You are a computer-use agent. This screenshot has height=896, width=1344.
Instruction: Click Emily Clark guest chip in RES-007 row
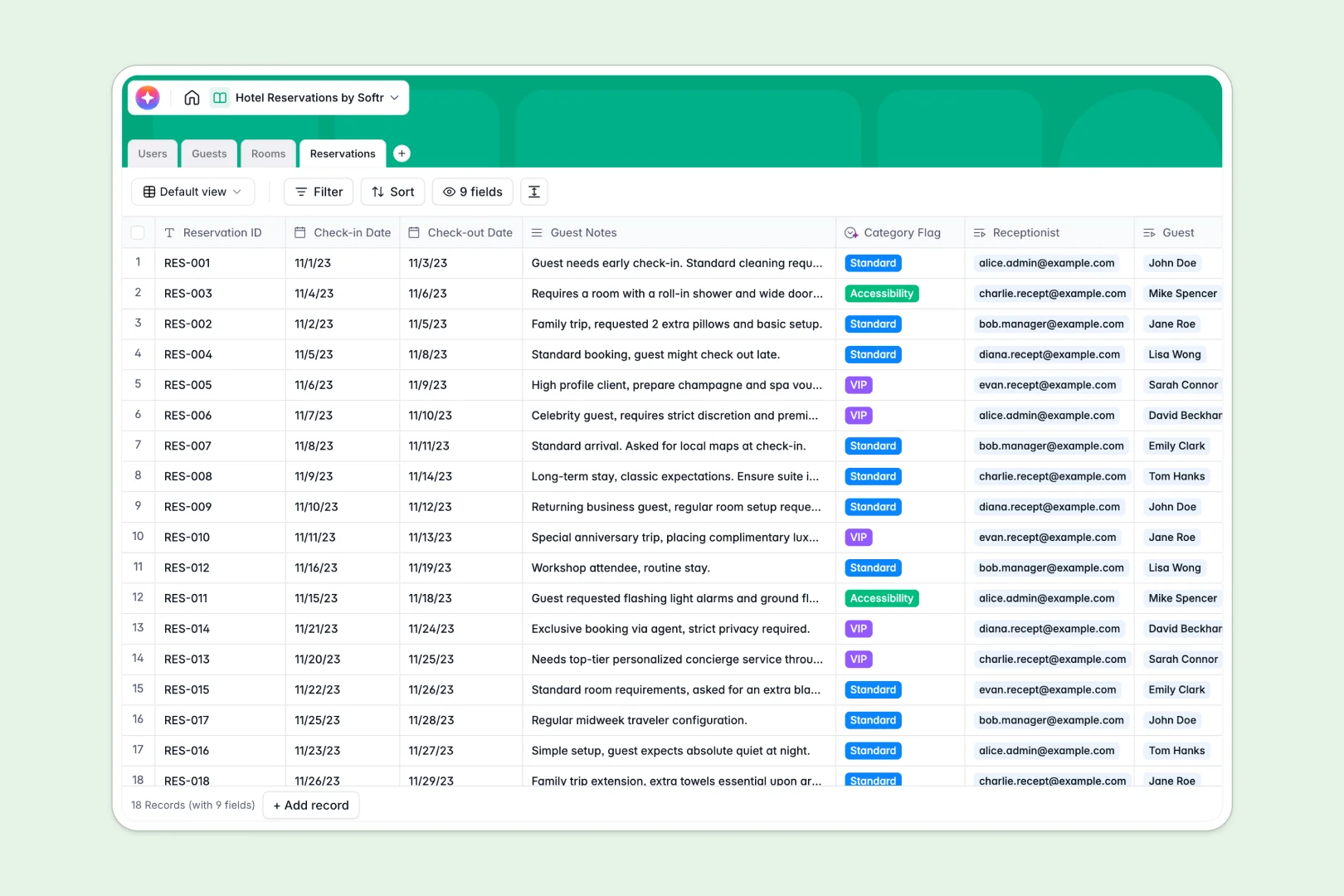pos(1176,446)
